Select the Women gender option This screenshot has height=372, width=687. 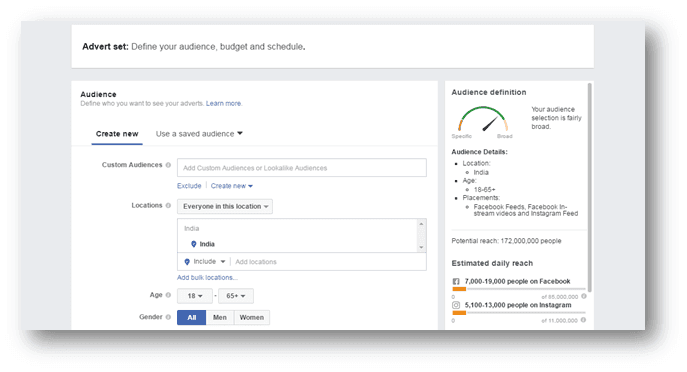[x=252, y=317]
